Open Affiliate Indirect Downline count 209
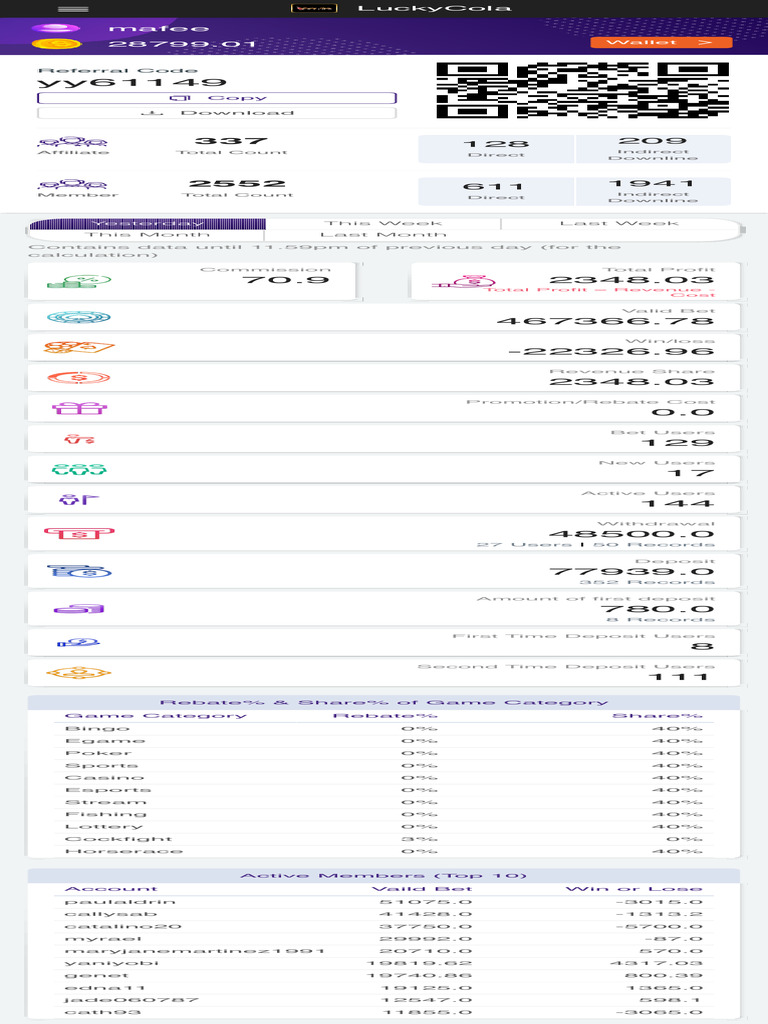 652,149
